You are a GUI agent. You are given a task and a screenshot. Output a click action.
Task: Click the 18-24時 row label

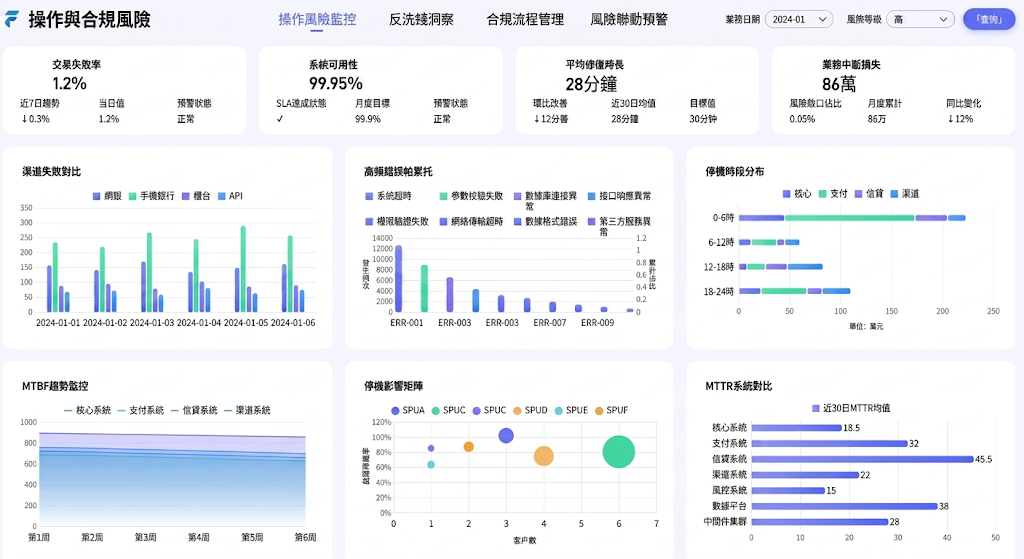[718, 291]
